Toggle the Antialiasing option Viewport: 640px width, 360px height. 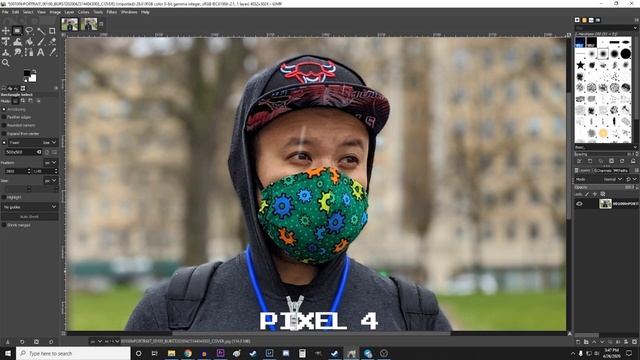pos(4,109)
